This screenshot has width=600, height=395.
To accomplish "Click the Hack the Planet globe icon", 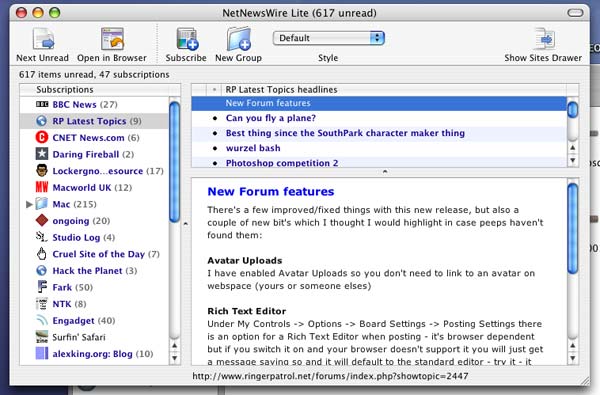I will [x=42, y=270].
